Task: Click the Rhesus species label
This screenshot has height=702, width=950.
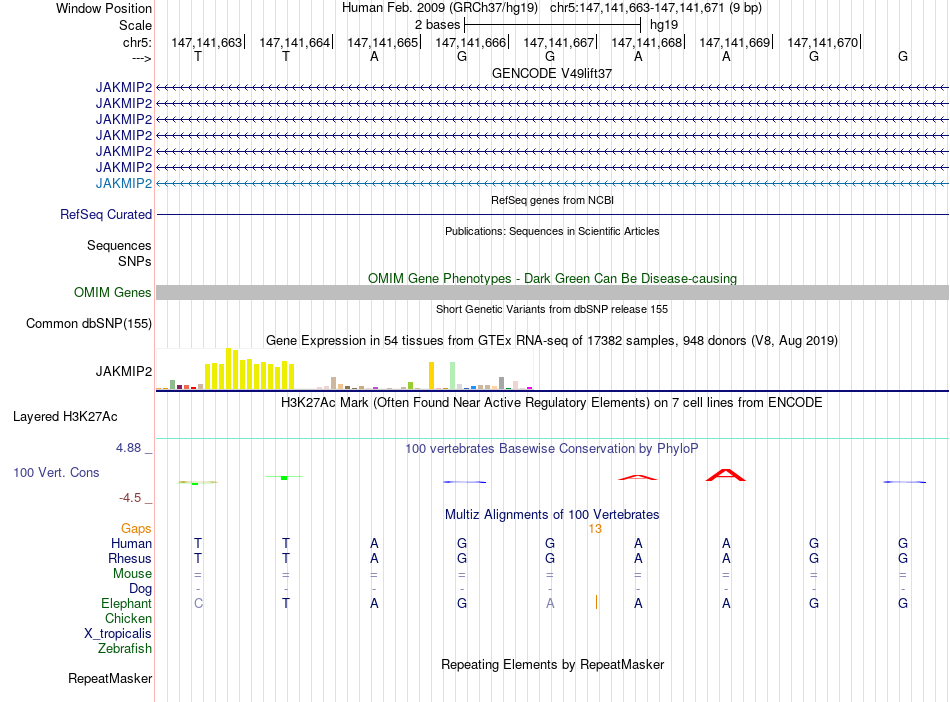Action: click(130, 558)
